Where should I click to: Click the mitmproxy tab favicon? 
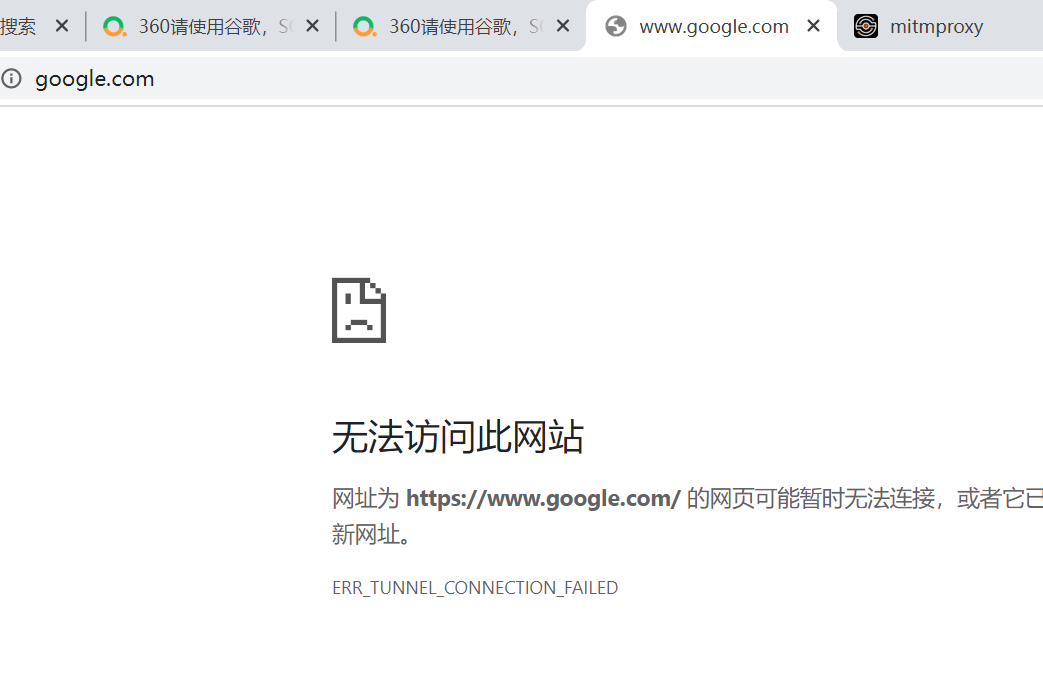click(865, 26)
